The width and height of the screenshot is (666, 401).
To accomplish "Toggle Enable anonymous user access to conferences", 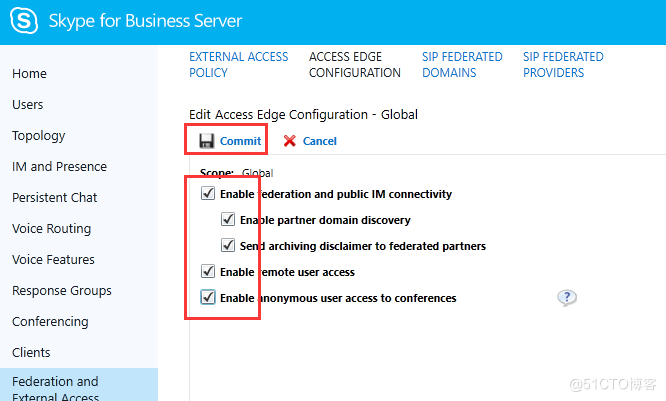I will [x=208, y=297].
